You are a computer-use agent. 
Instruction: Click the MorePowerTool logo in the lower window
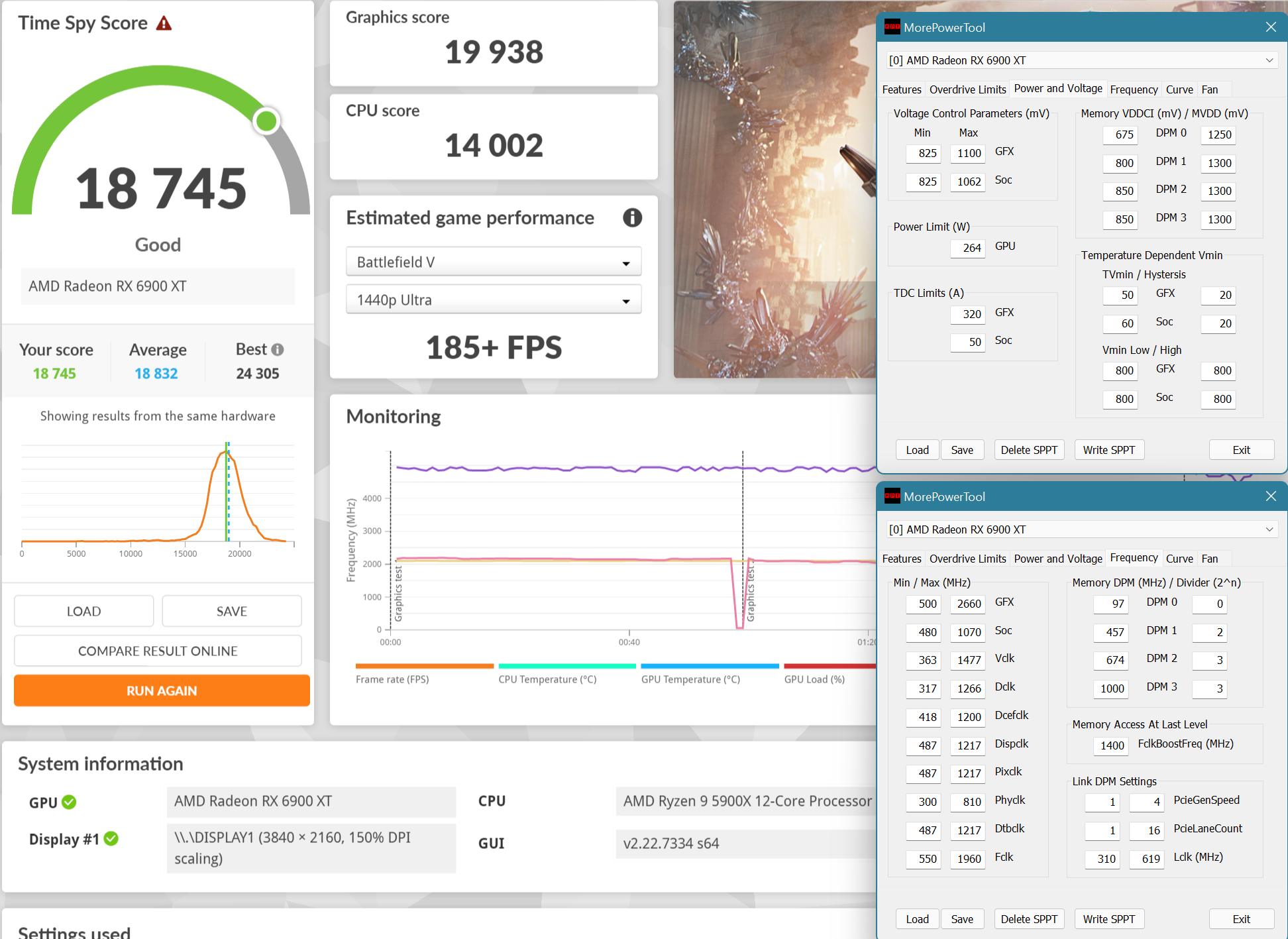892,496
